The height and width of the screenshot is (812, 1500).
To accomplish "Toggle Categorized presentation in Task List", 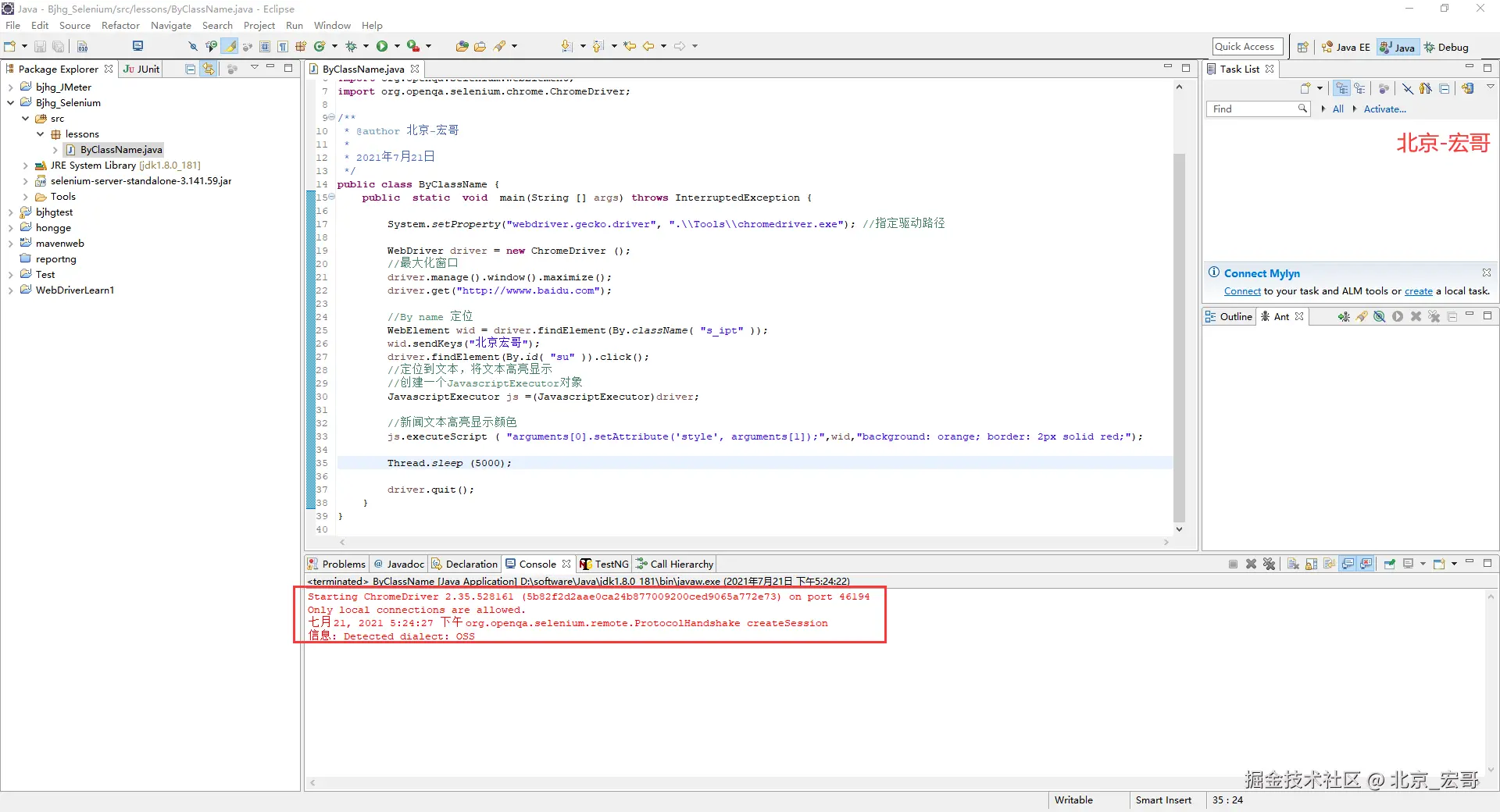I will click(1341, 88).
